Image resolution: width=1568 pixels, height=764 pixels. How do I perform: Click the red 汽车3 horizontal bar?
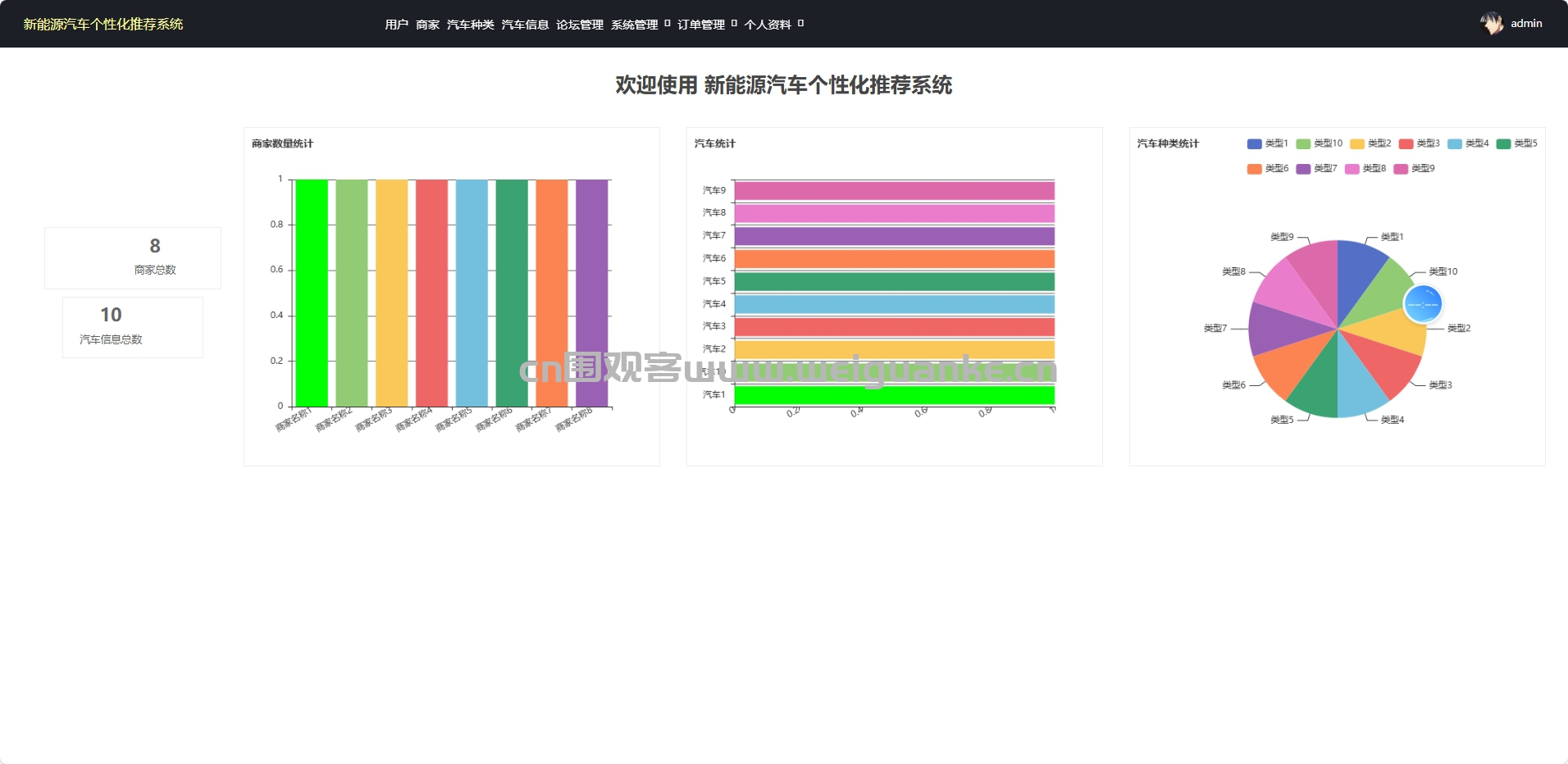pyautogui.click(x=895, y=327)
